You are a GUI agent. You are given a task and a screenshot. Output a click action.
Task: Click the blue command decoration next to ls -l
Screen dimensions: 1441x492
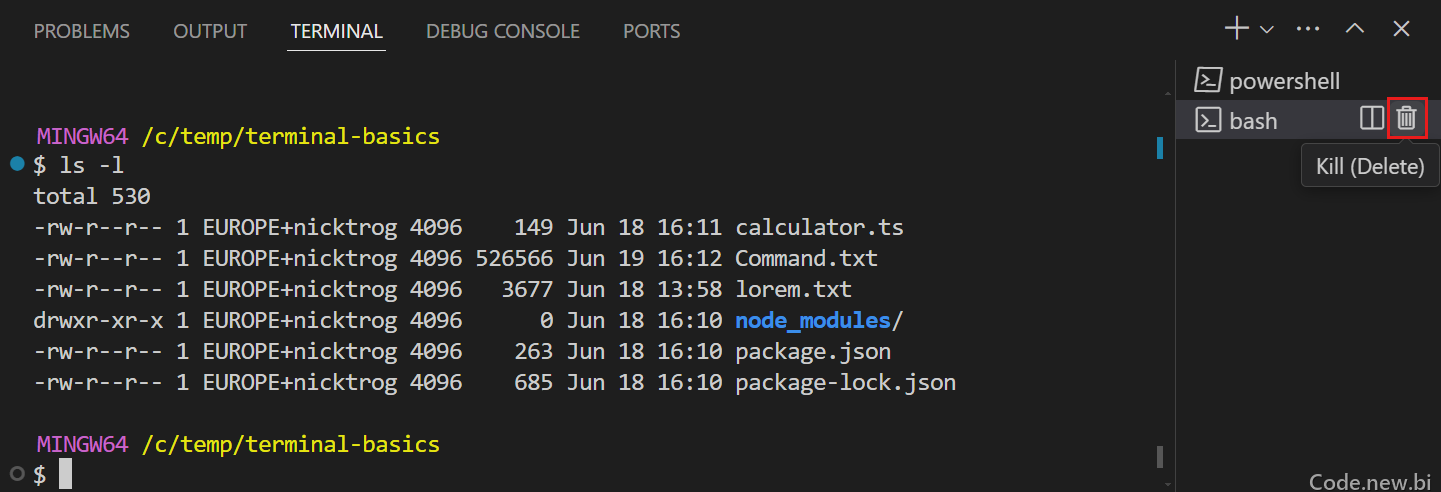17,163
